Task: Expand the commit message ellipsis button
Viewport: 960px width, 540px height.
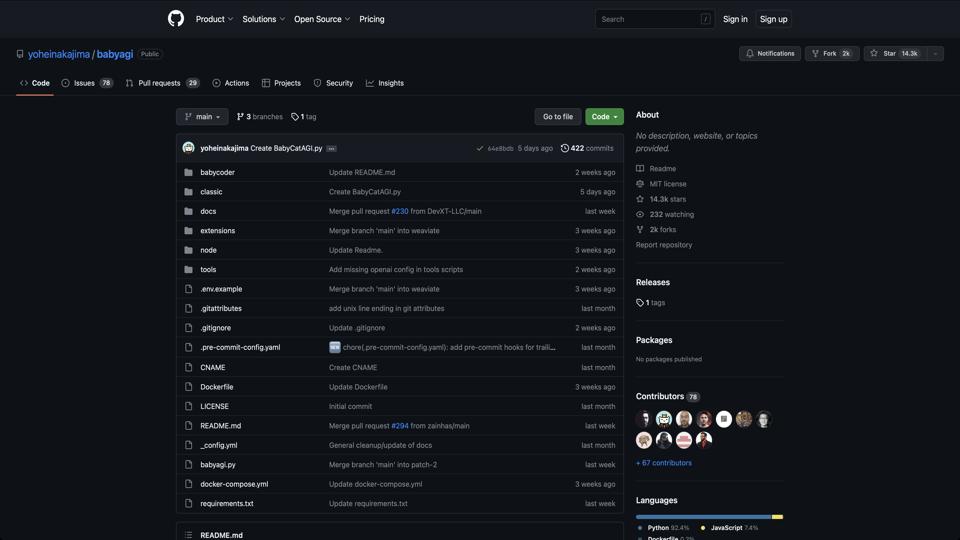Action: point(331,148)
